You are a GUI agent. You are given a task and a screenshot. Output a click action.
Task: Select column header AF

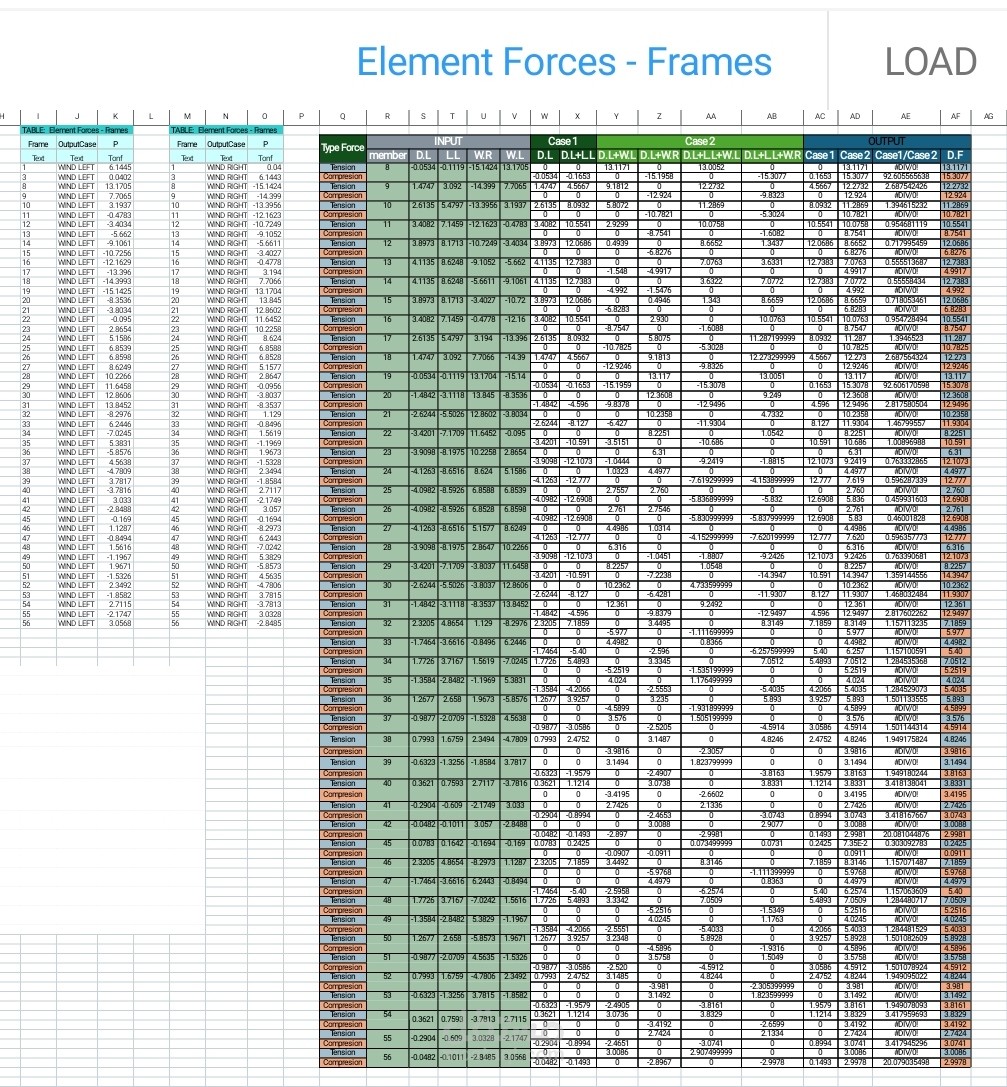click(x=955, y=116)
